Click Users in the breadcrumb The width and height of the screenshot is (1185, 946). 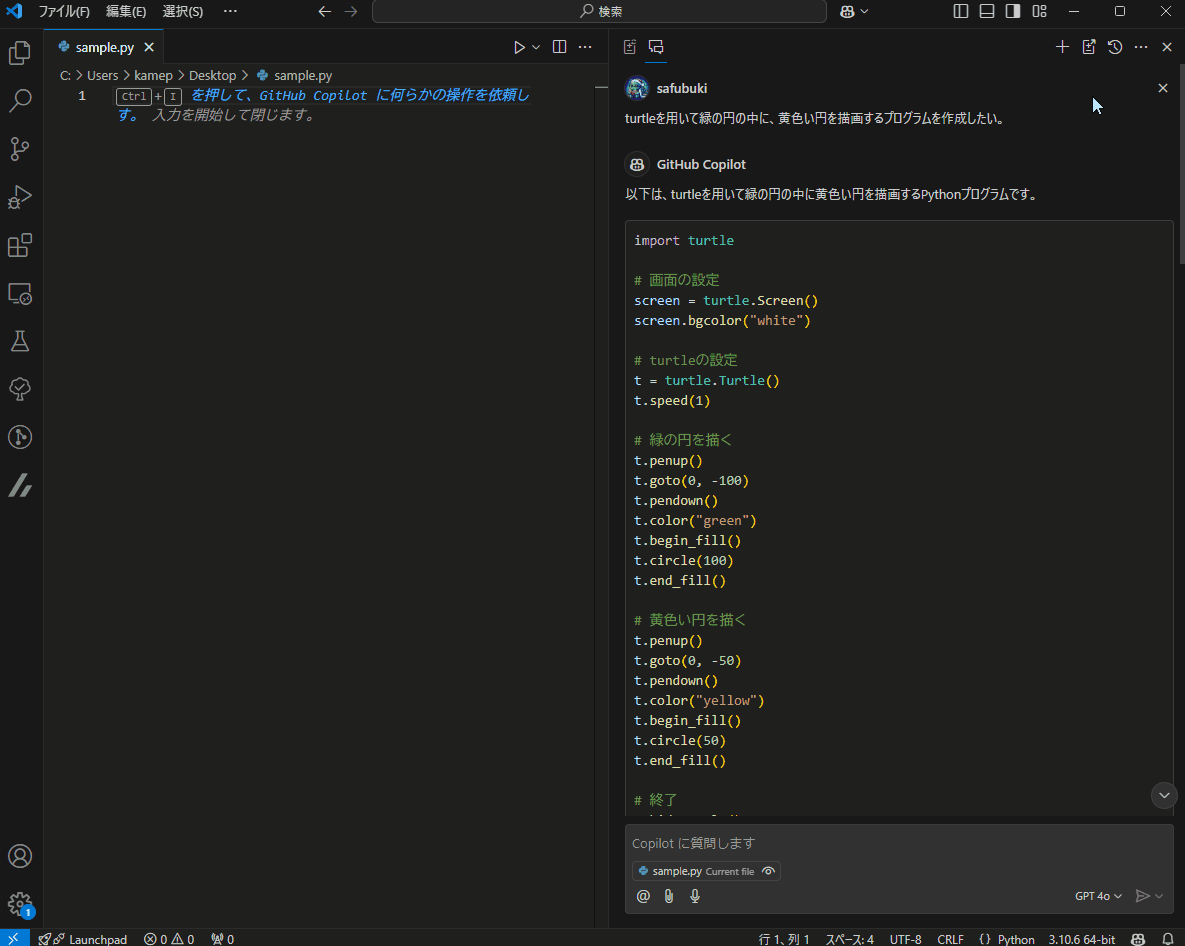(103, 76)
